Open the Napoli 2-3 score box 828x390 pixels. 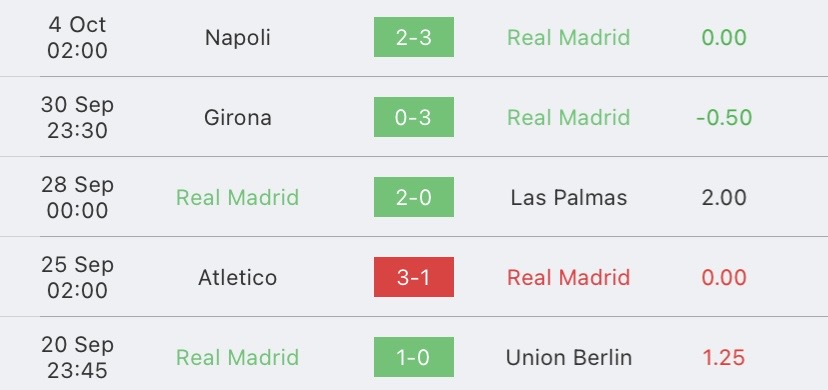(413, 37)
